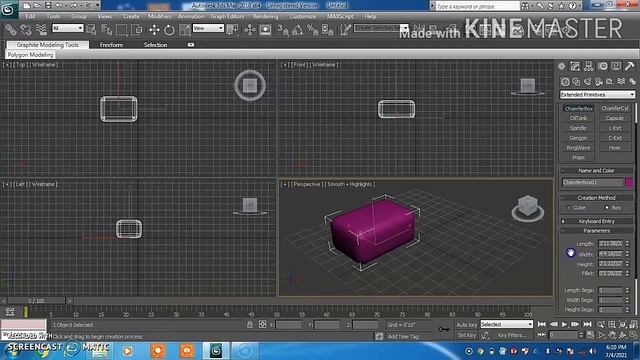Toggle 3D Snaps button
This screenshot has width=640, height=360.
coord(282,29)
